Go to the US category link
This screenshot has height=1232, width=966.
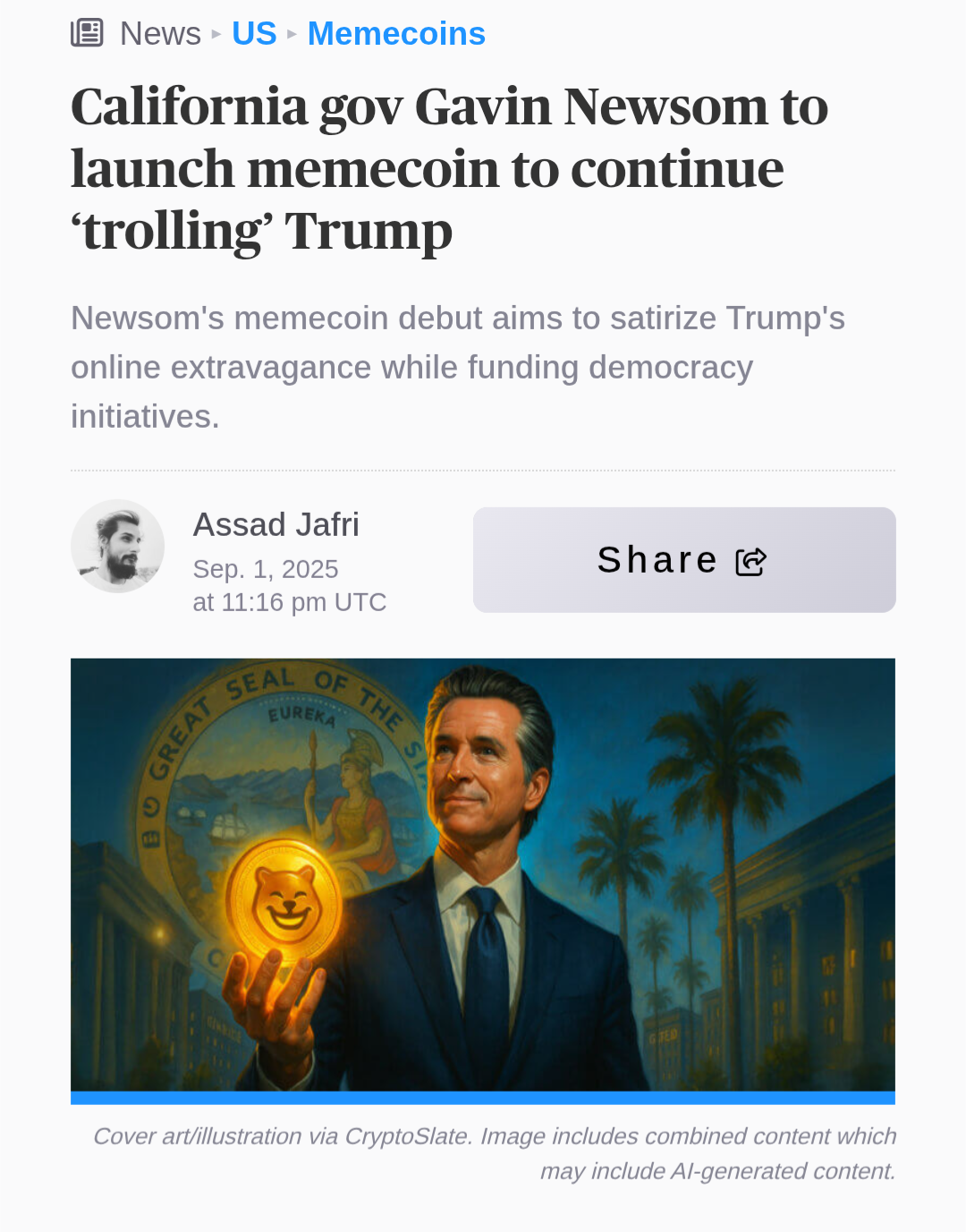[254, 34]
